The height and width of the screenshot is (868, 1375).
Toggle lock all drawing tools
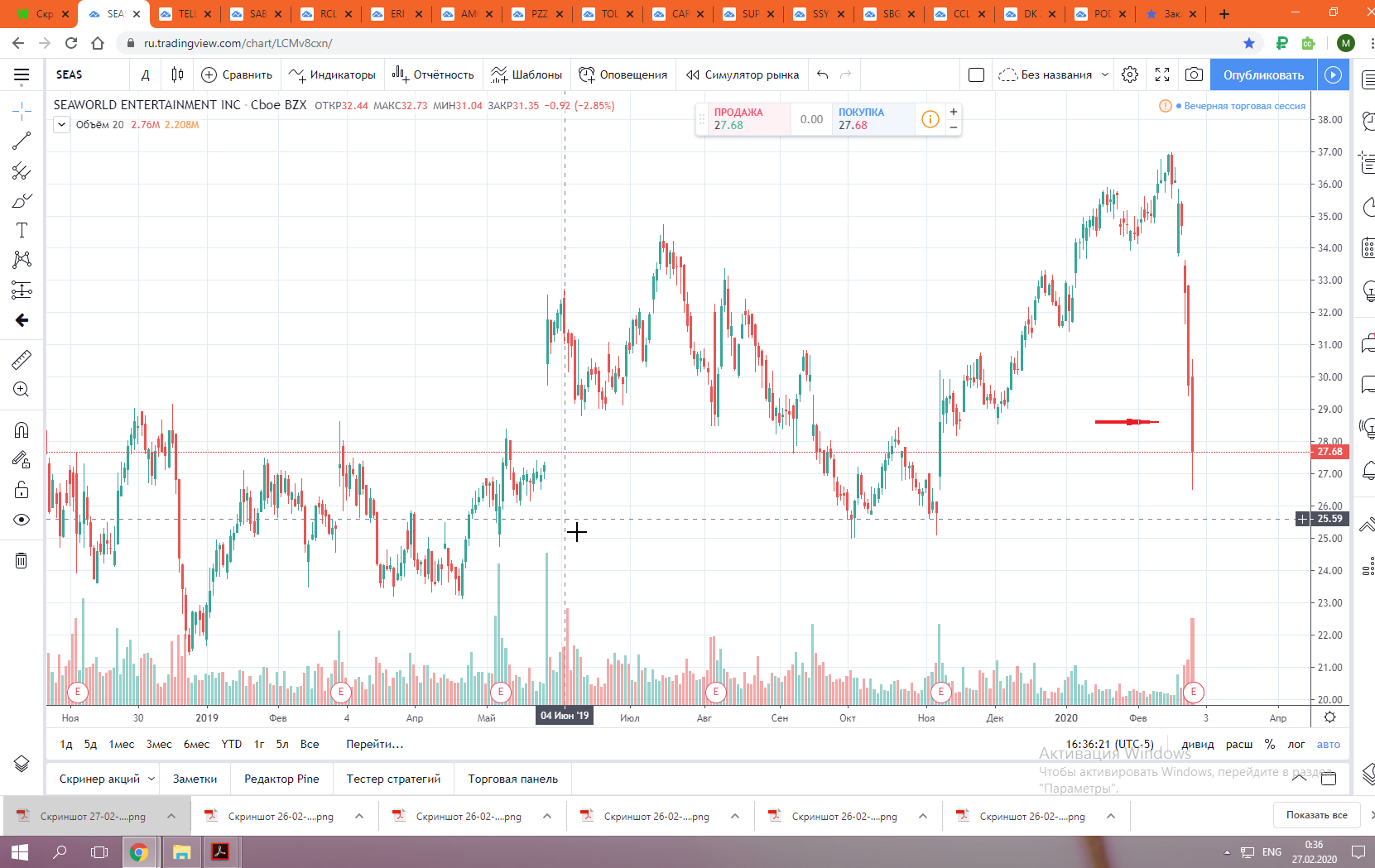click(x=22, y=490)
